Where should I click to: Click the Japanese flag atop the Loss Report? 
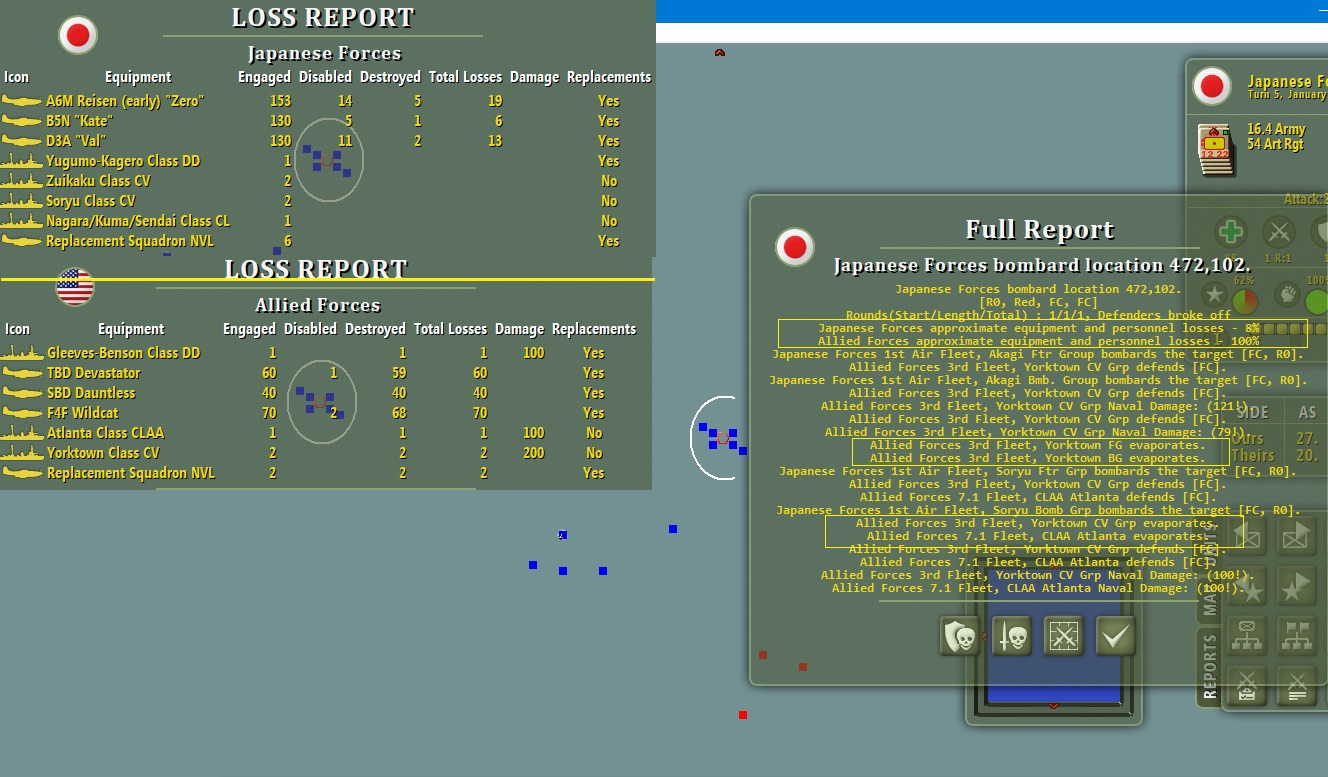point(77,35)
